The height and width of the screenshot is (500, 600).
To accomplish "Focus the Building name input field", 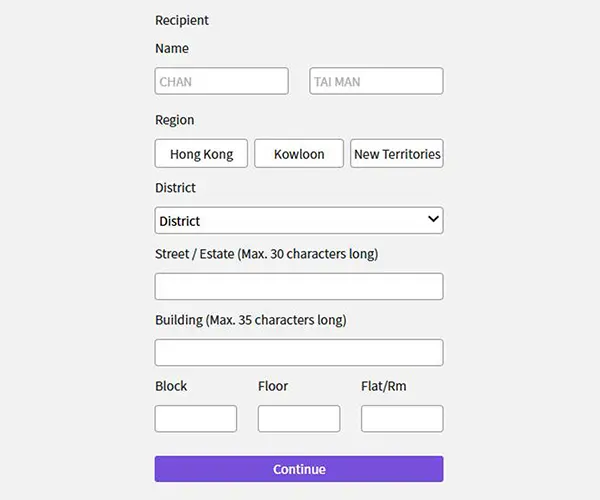I will (299, 353).
